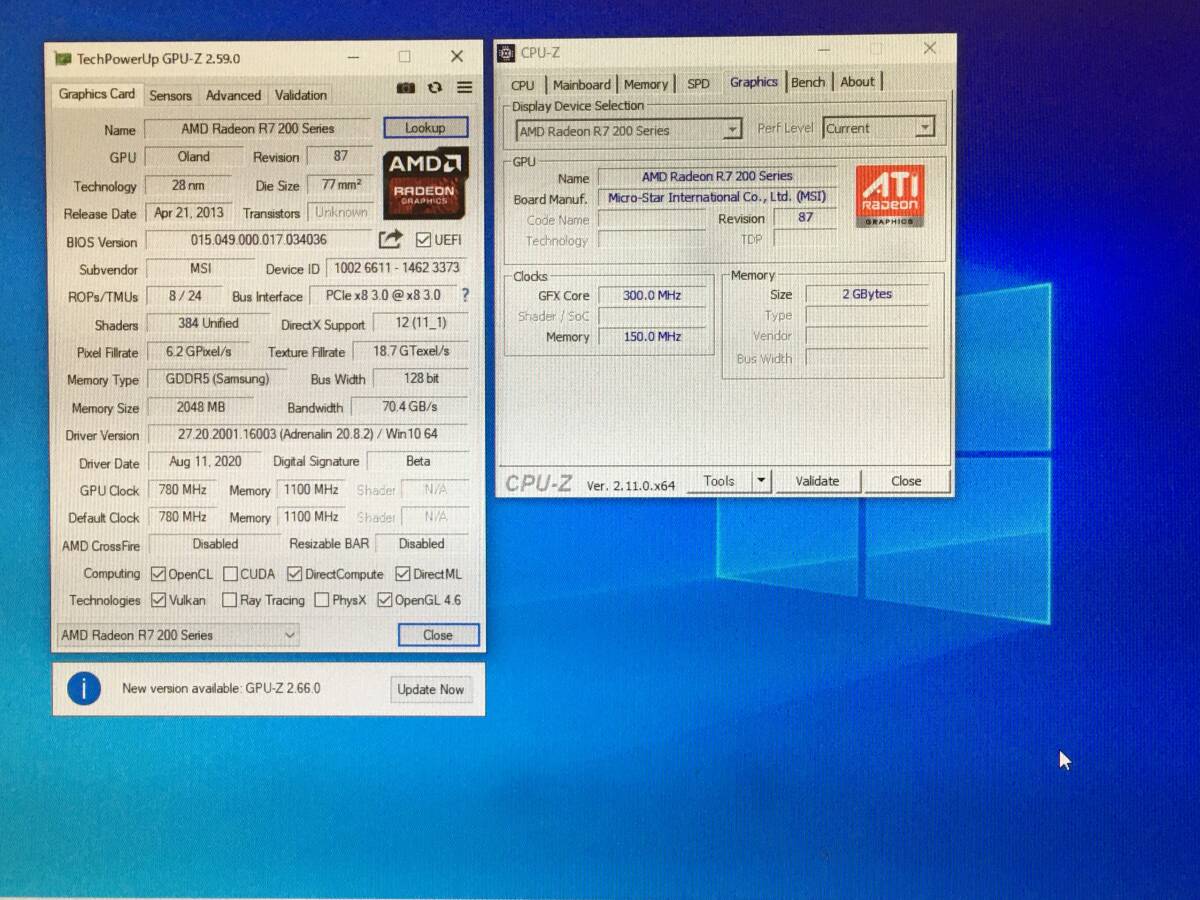The image size is (1200, 900).
Task: Click the Resizable BAR field in GPU-Z
Action: point(422,544)
